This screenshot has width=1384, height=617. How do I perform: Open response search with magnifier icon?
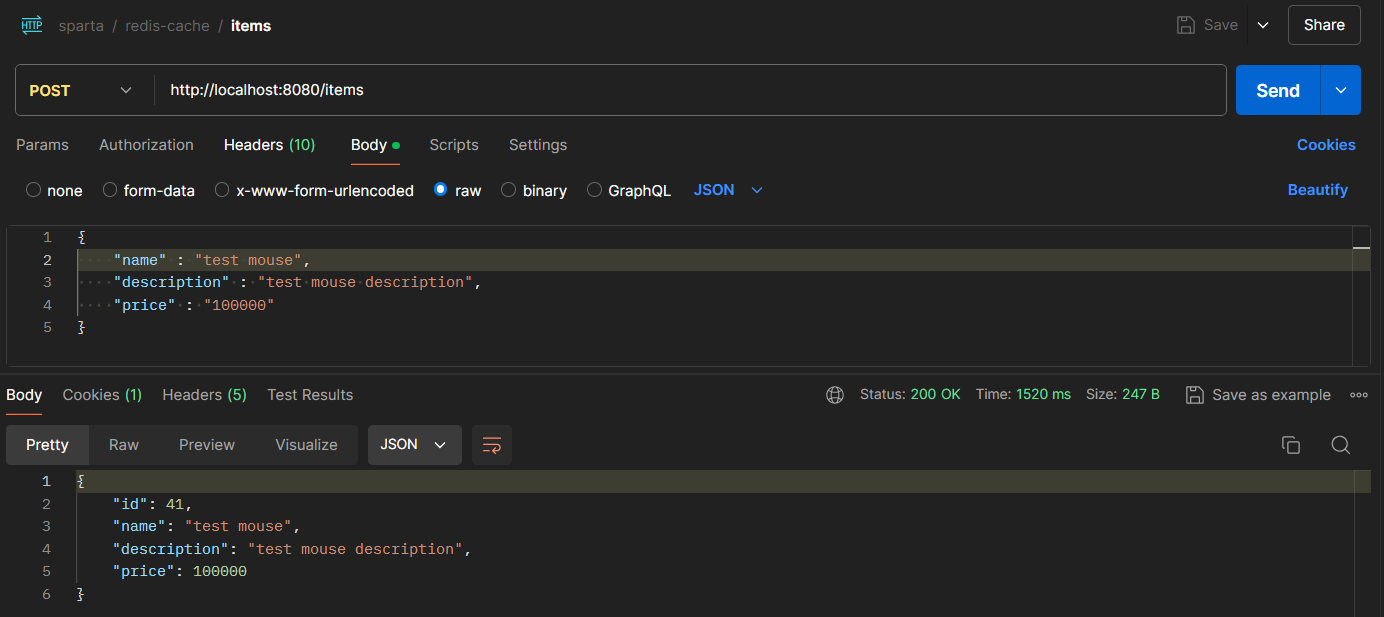tap(1341, 445)
